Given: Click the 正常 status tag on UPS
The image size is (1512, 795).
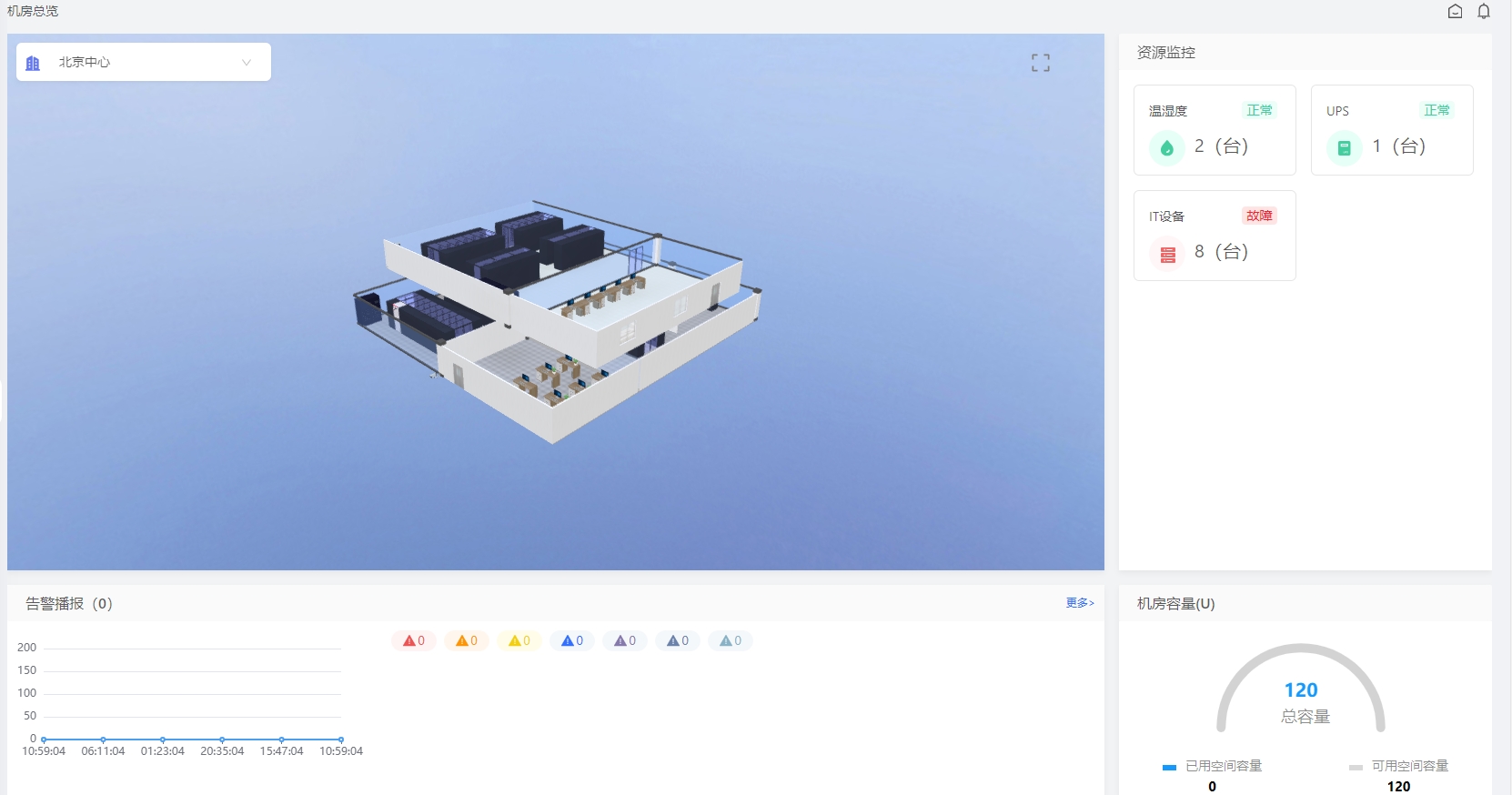Looking at the screenshot, I should (x=1436, y=110).
